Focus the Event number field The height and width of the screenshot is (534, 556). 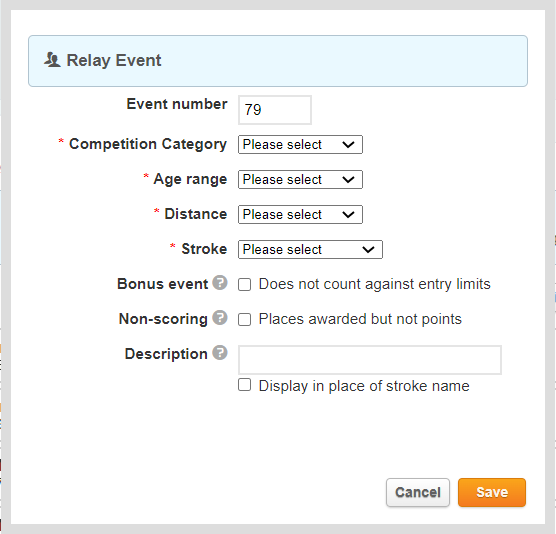(x=275, y=110)
